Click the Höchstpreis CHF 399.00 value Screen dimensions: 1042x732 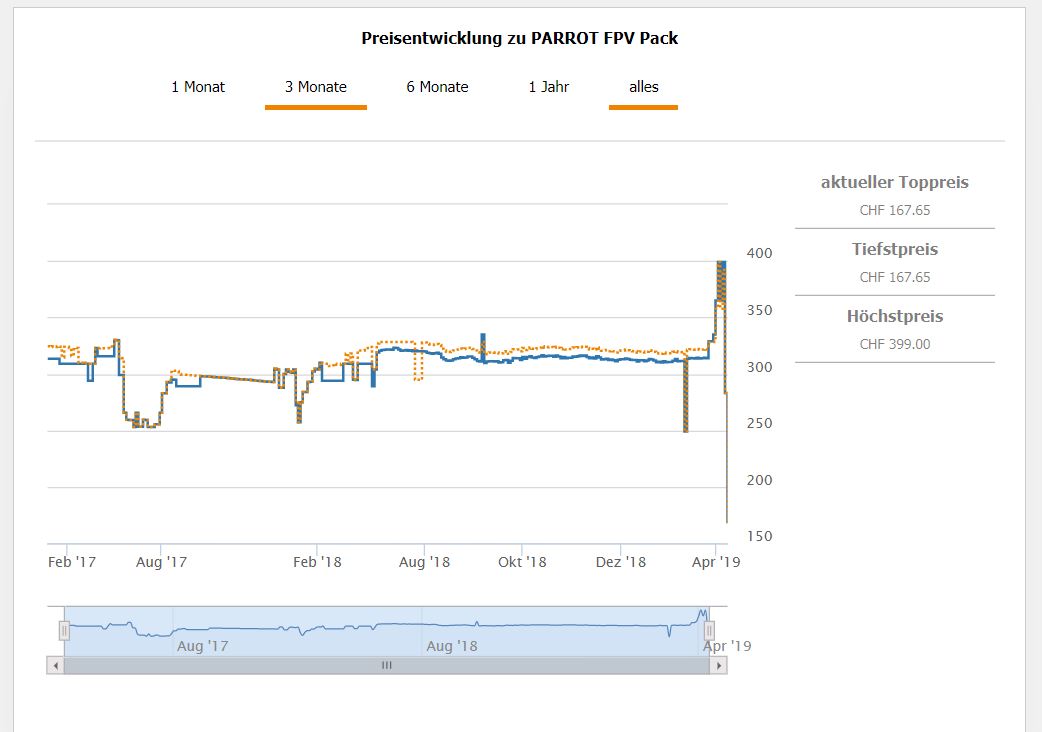pos(894,344)
